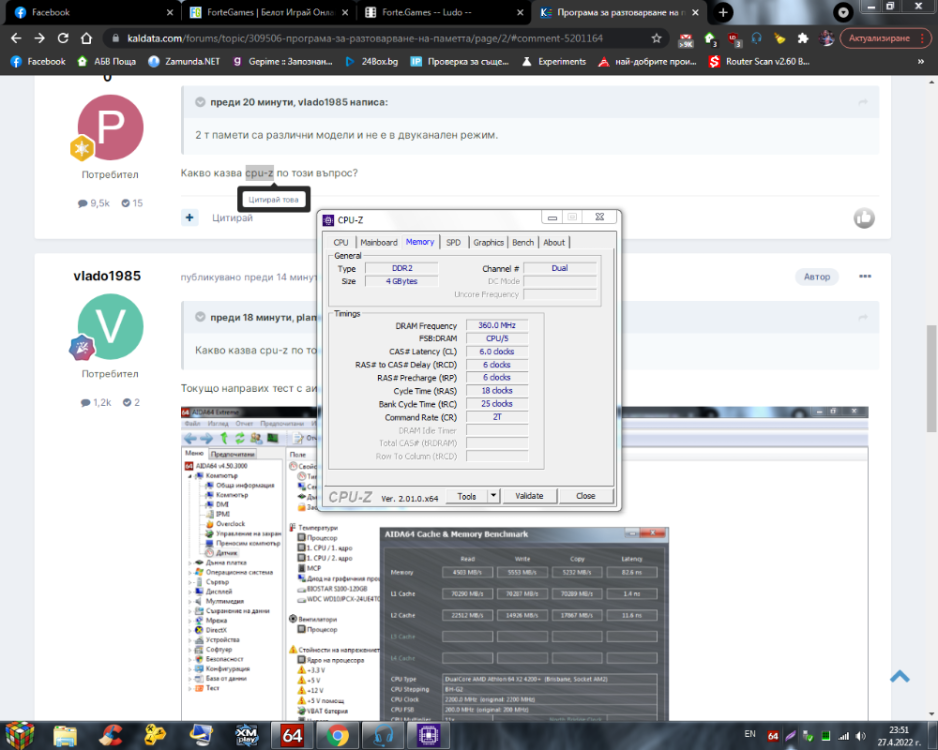This screenshot has height=750, width=938.
Task: Open the blue headset extension
Action: (757, 38)
